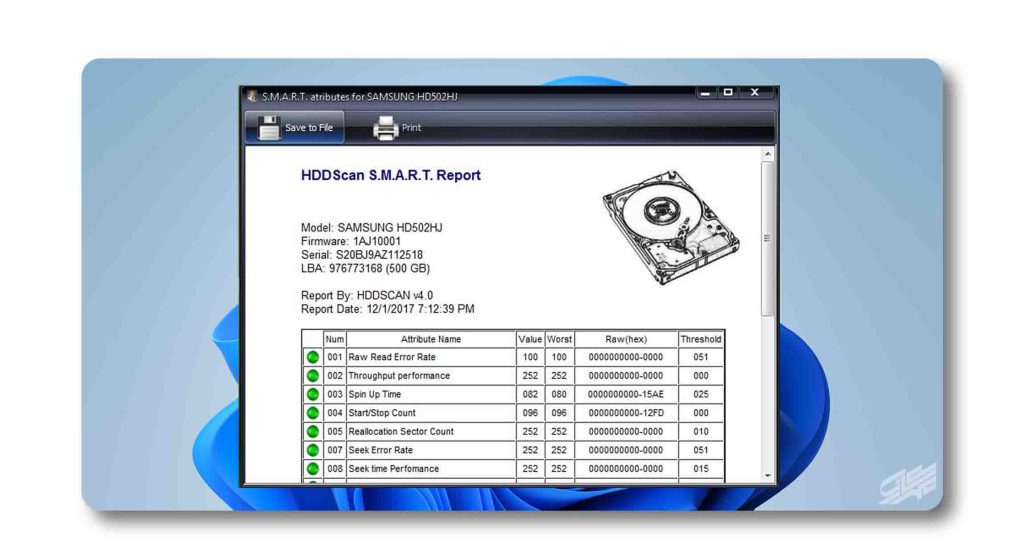This screenshot has width=1024, height=557.
Task: Click the Attribute Name column header
Action: (x=431, y=339)
